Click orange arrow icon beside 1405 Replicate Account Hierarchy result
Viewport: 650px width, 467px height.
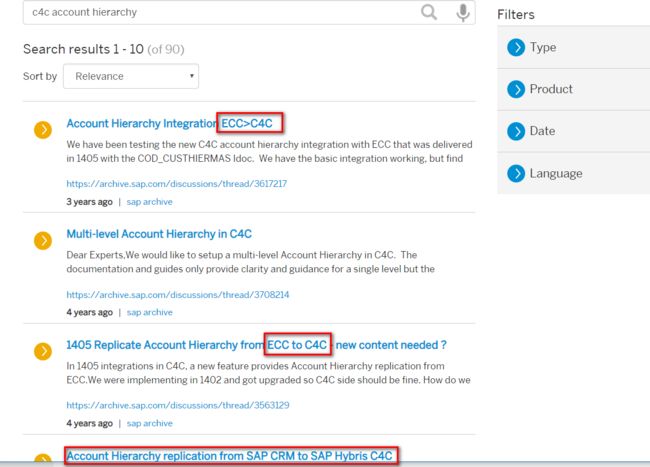click(43, 351)
